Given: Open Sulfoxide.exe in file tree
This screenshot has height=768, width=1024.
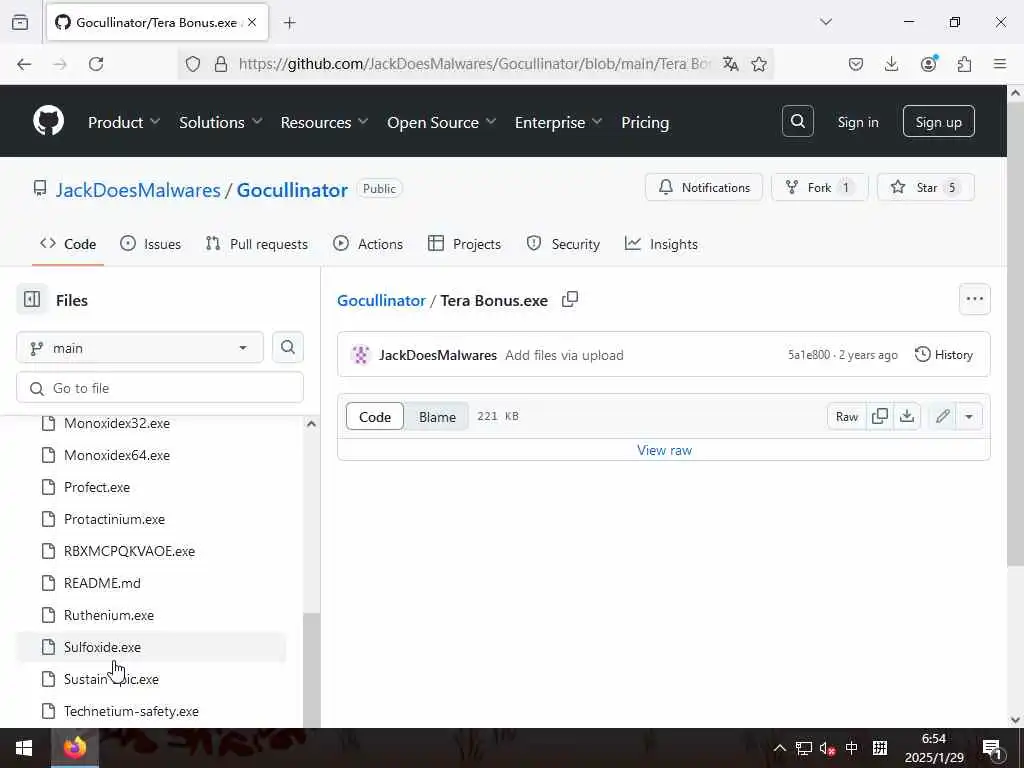Looking at the screenshot, I should pos(151,647).
